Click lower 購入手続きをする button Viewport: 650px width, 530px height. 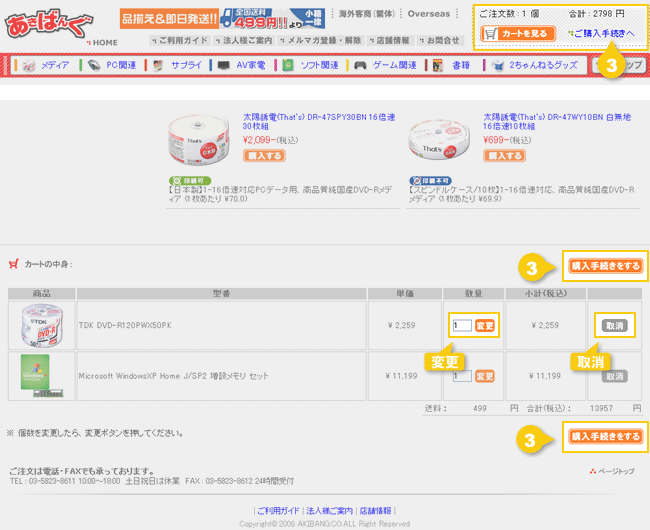point(605,436)
